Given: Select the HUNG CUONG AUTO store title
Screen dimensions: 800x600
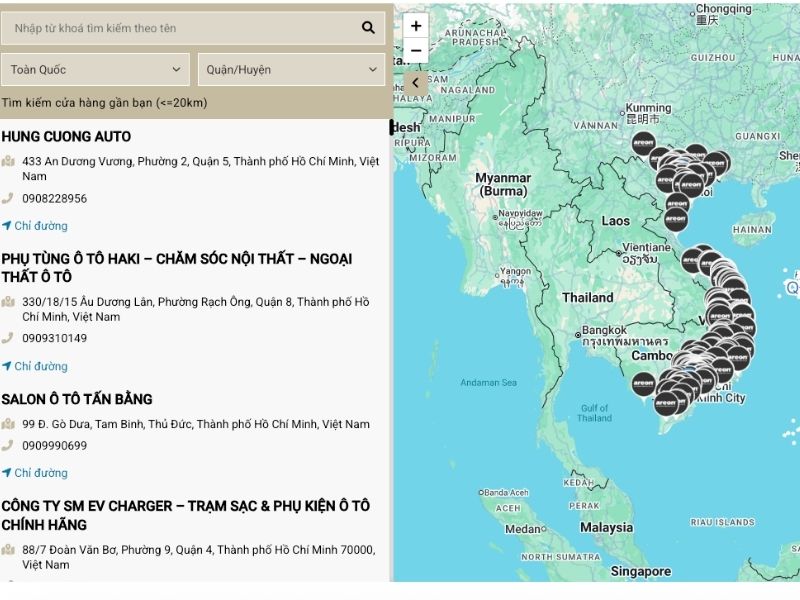Looking at the screenshot, I should point(66,136).
